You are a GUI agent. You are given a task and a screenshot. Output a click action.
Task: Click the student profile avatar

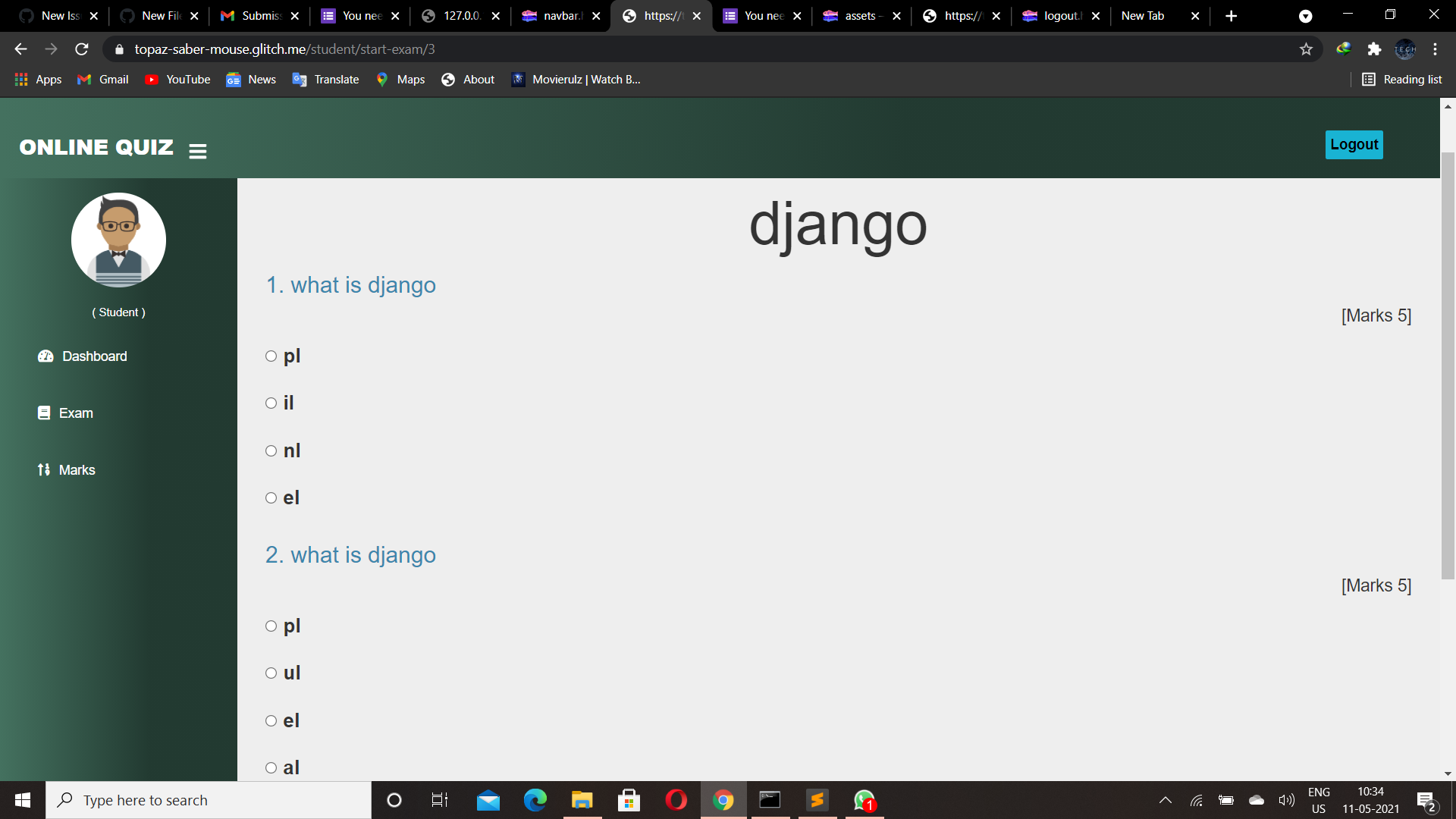click(x=118, y=240)
